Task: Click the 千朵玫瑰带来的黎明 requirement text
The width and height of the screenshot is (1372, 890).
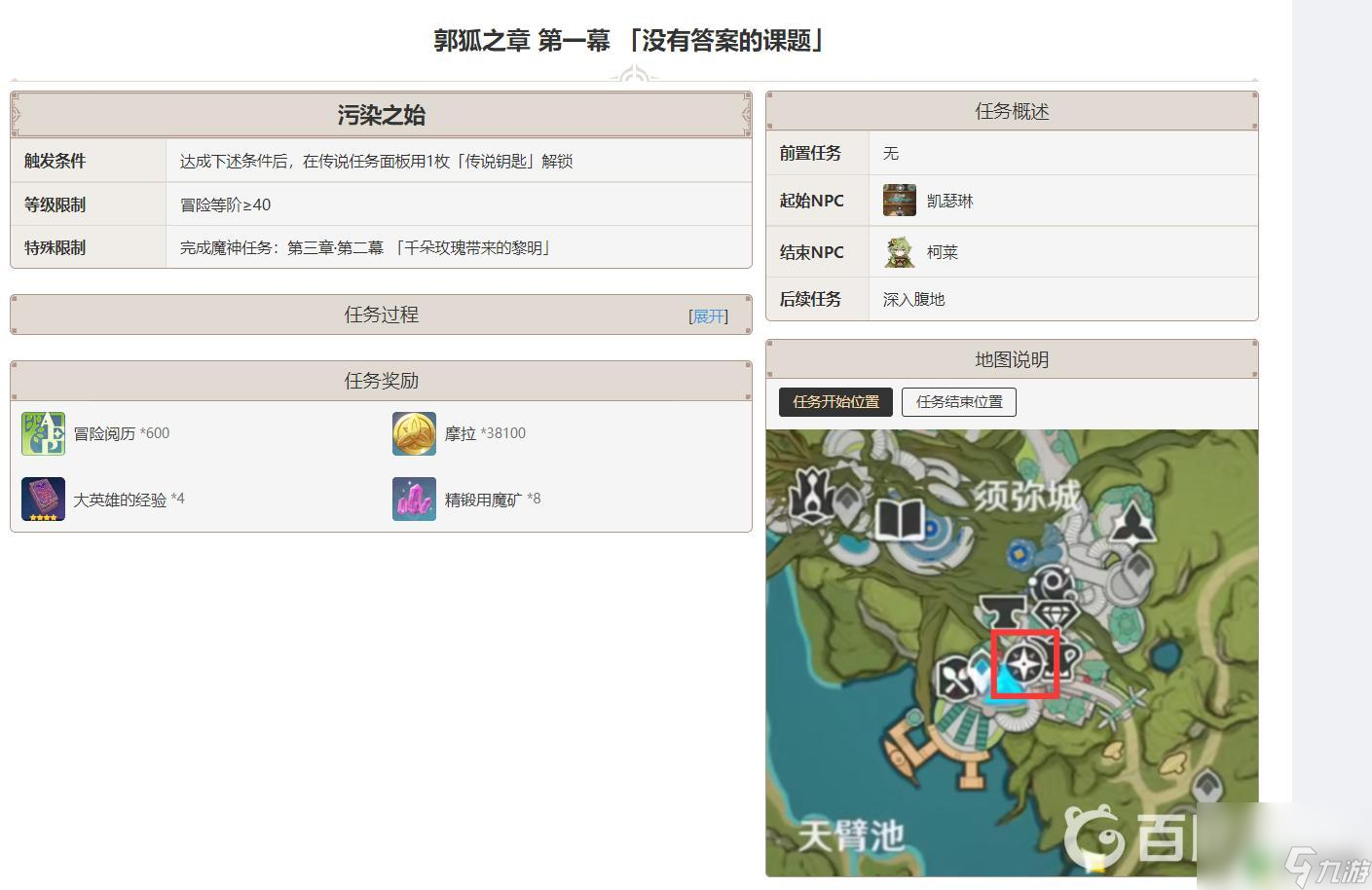Action: pyautogui.click(x=473, y=247)
